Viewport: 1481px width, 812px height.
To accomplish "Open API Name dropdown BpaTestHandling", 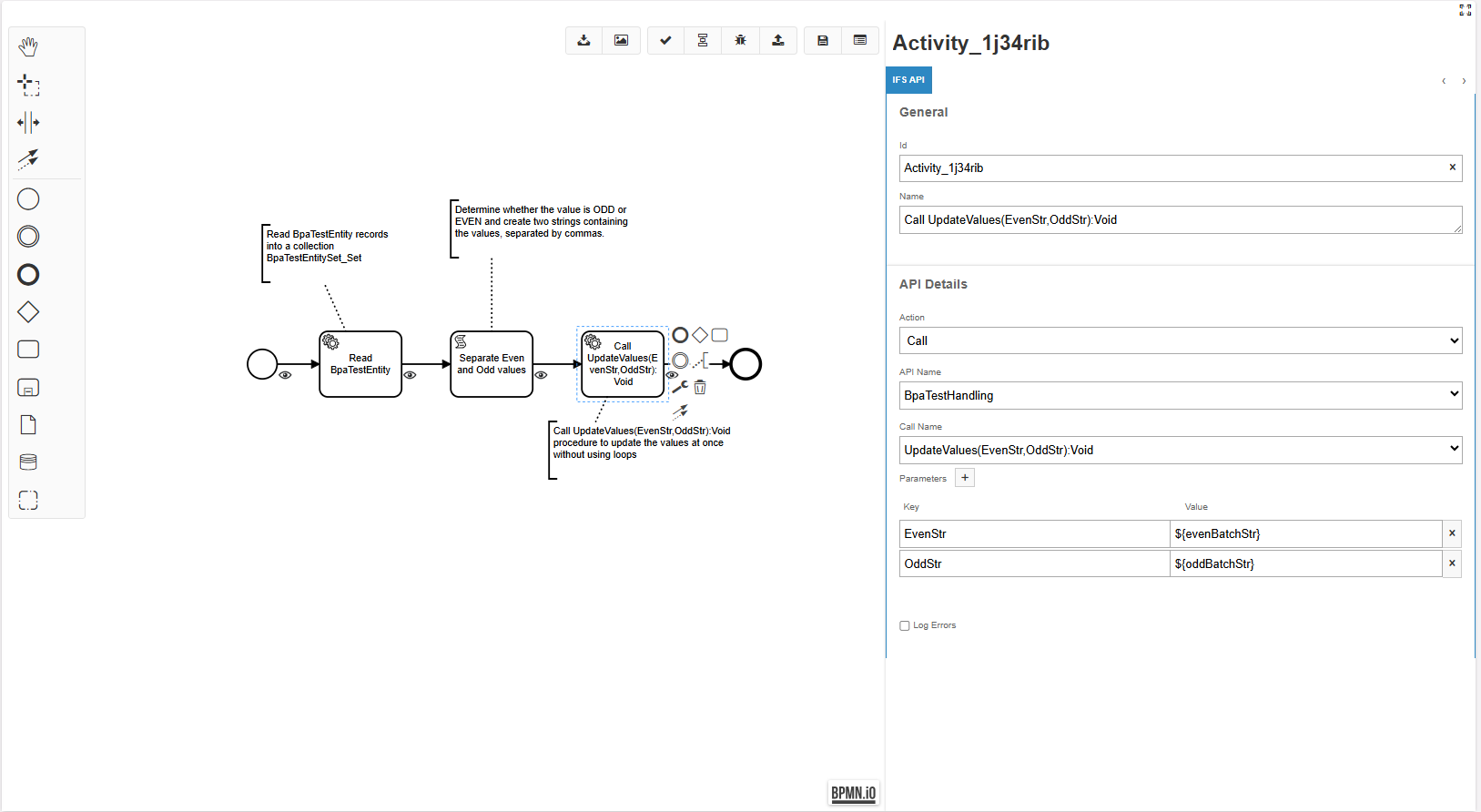I will (x=1181, y=395).
